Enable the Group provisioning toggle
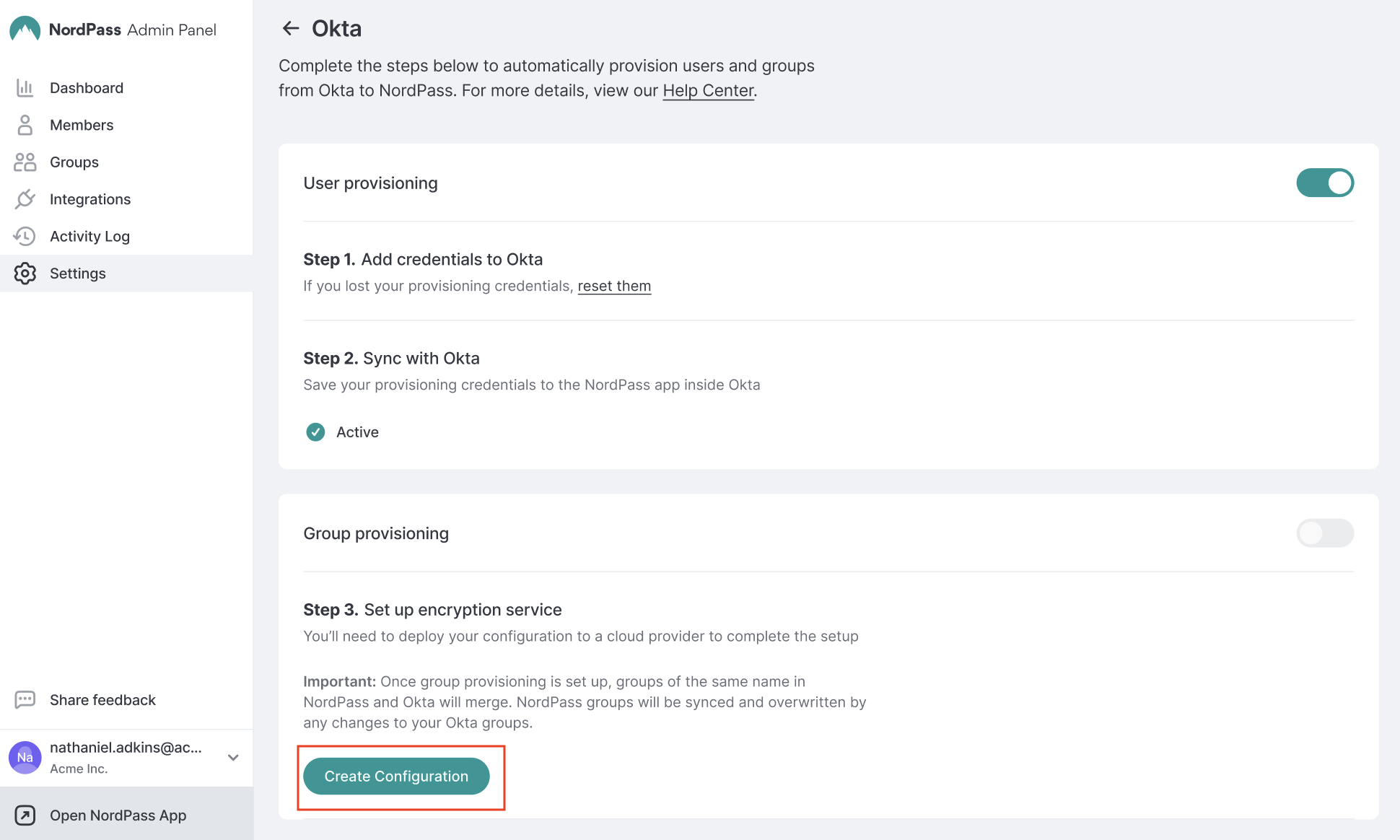Screen dimensions: 1400x840 [x=1325, y=533]
